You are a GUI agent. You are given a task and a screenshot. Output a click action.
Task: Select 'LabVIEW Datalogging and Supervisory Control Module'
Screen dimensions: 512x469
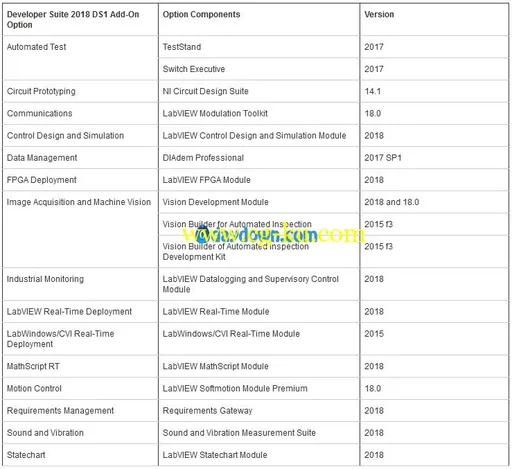pyautogui.click(x=251, y=284)
